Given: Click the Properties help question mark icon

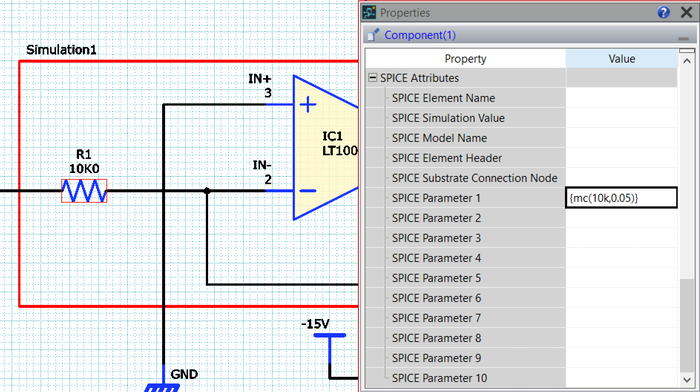Looking at the screenshot, I should point(663,13).
